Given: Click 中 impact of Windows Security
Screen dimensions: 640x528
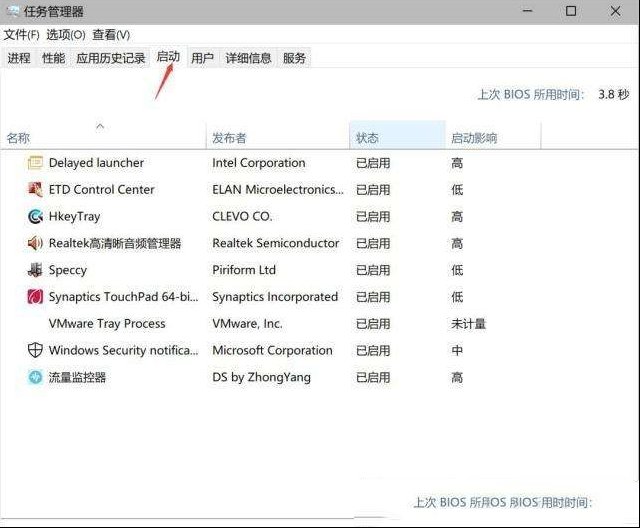Looking at the screenshot, I should (457, 350).
